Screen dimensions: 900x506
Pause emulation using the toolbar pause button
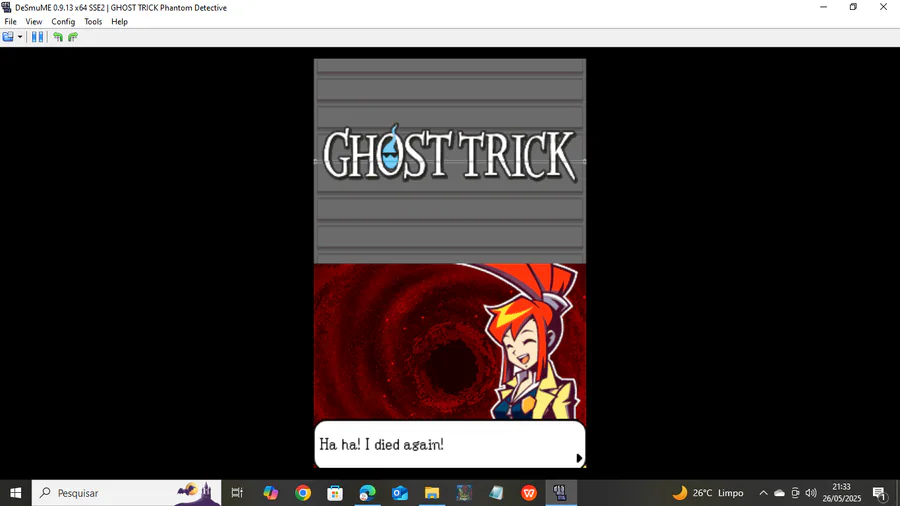pos(37,37)
